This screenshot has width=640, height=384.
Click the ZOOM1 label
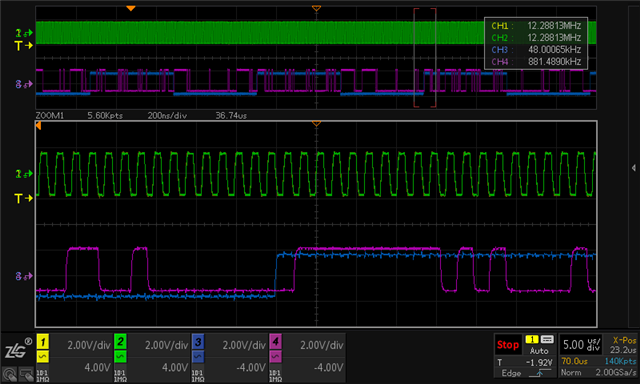point(49,115)
